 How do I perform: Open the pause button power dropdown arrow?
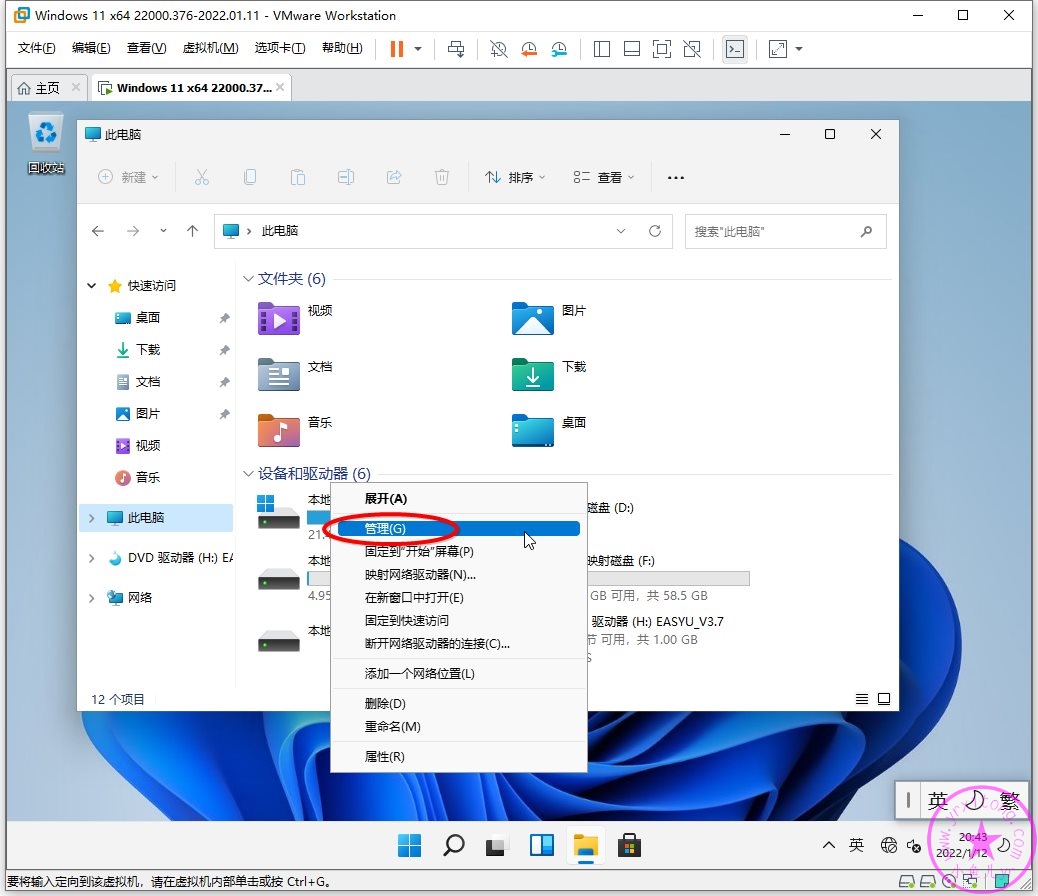point(418,49)
